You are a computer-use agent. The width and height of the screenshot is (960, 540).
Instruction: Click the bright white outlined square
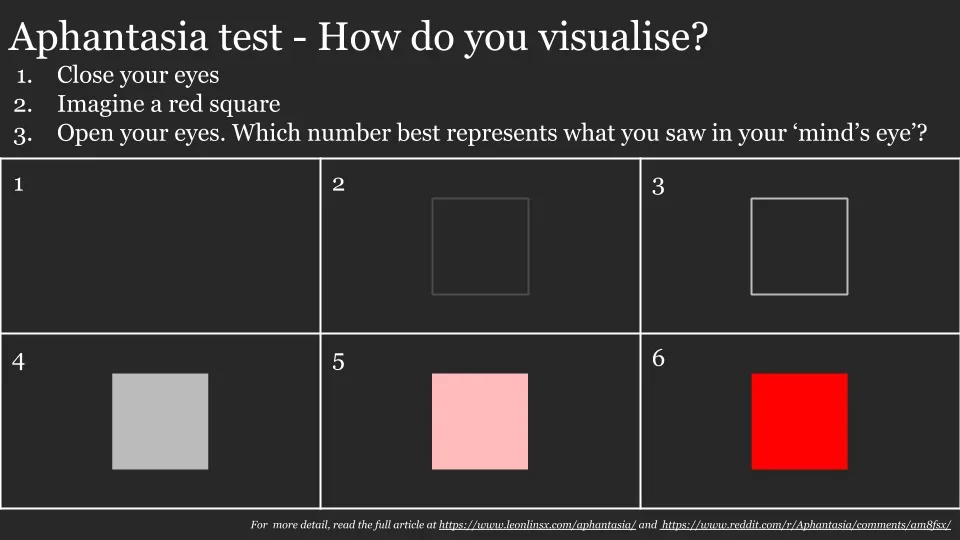point(799,246)
